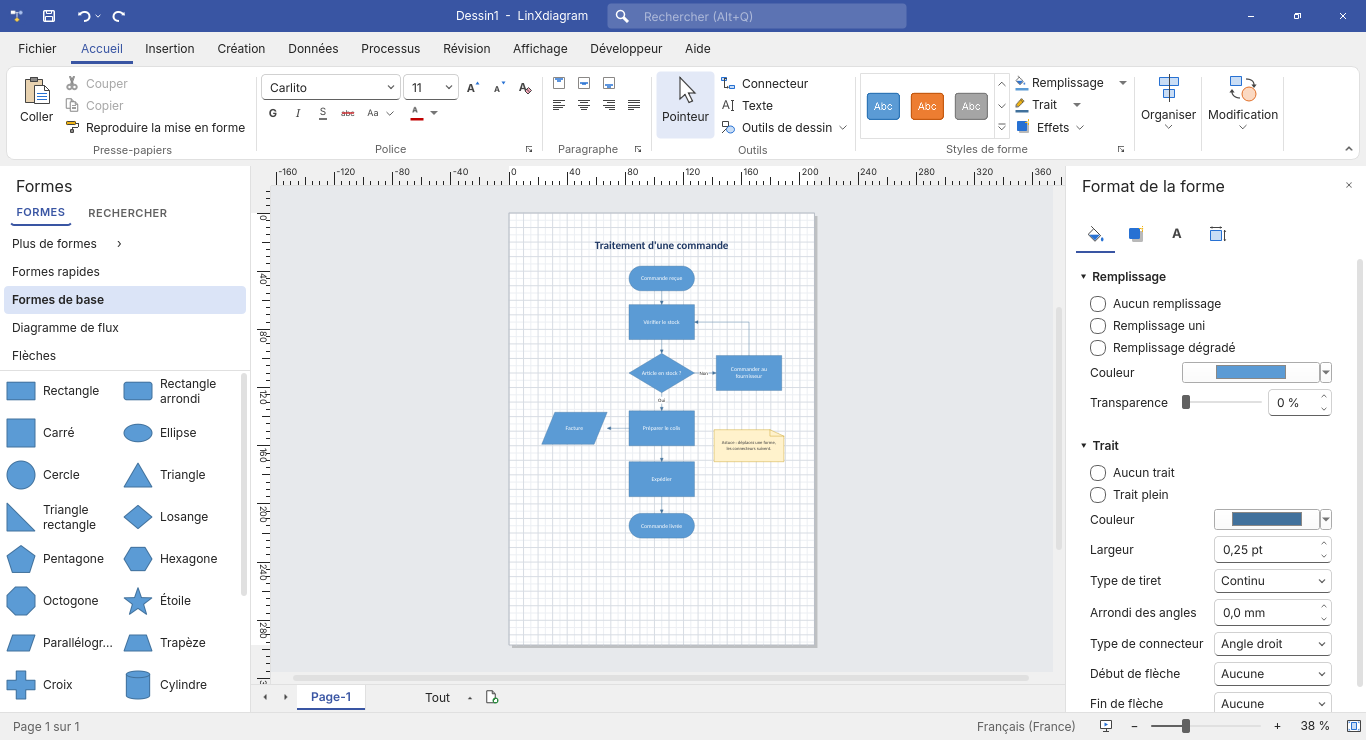1366x740 pixels.
Task: Select the Pointeur tool
Action: tap(685, 104)
